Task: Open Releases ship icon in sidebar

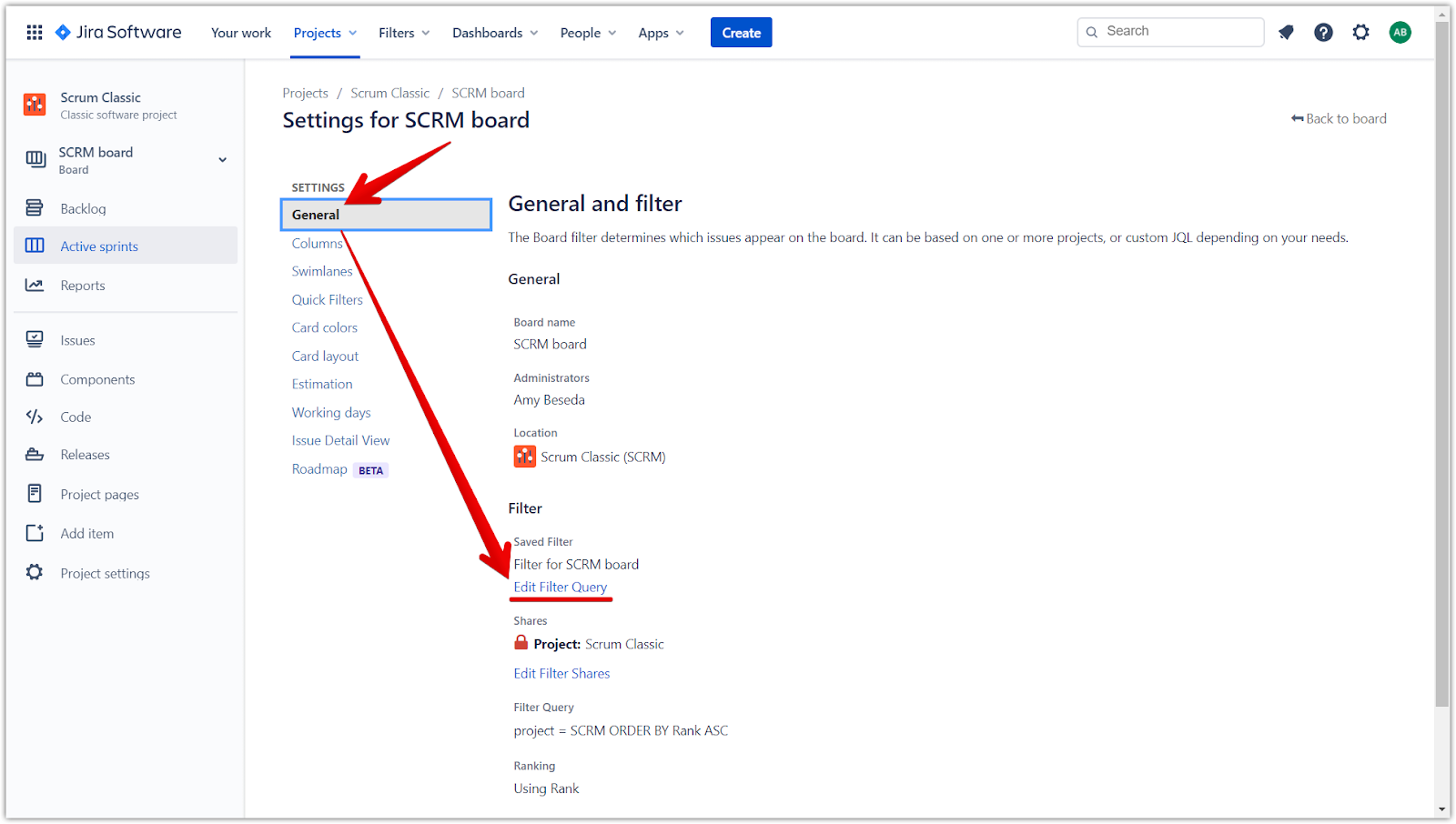Action: 35,455
